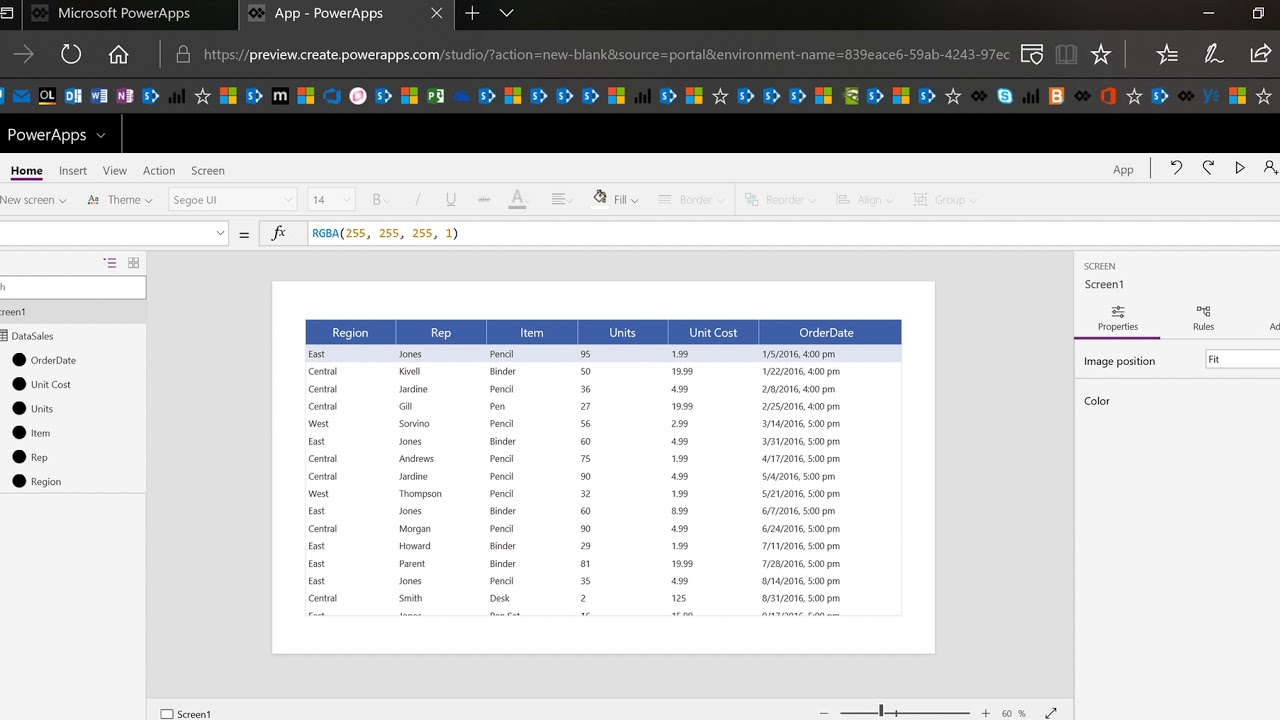This screenshot has height=720, width=1280.
Task: Redo the last undone action
Action: (x=1208, y=168)
